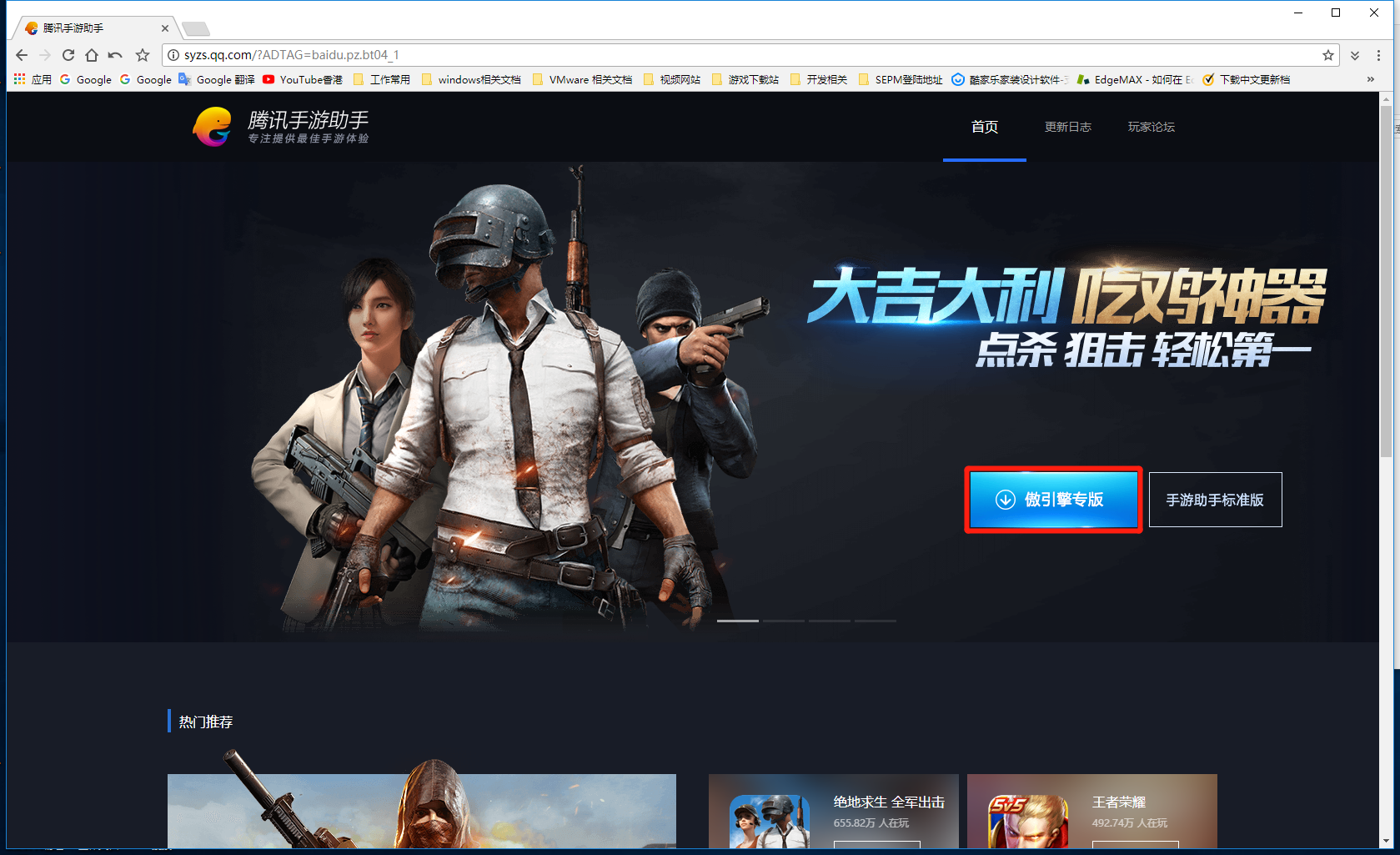Click the star icon left of address bar
This screenshot has height=855, width=1400.
[143, 55]
